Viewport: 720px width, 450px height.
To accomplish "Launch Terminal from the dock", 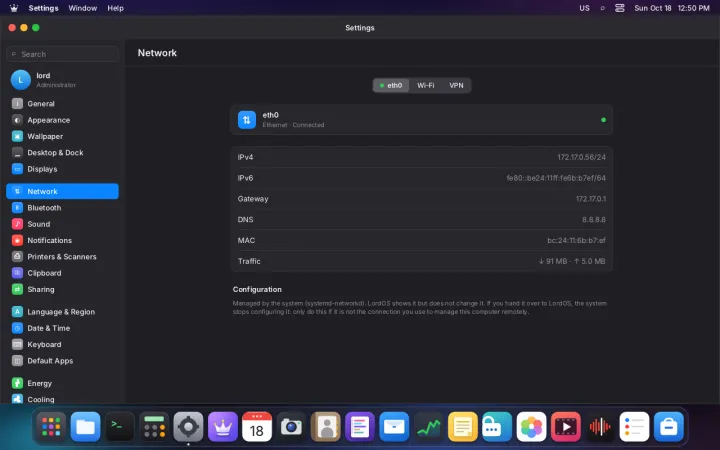I will 120,427.
